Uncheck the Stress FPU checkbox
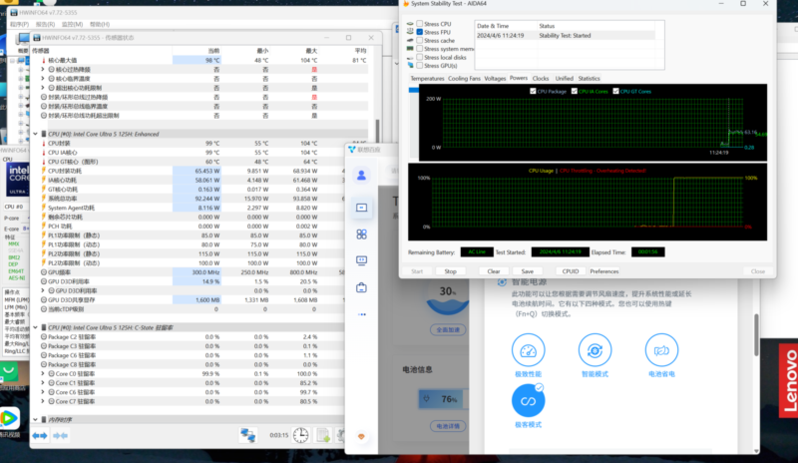 click(x=419, y=32)
